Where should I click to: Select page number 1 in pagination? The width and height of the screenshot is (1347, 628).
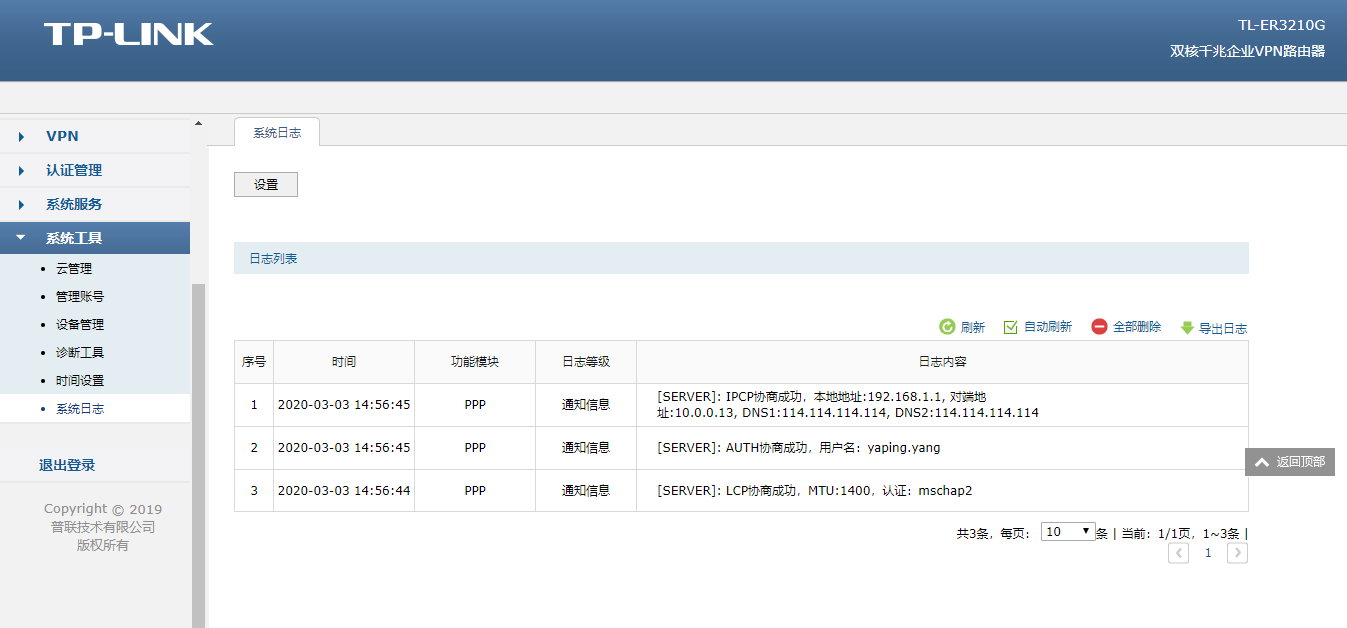(1208, 553)
